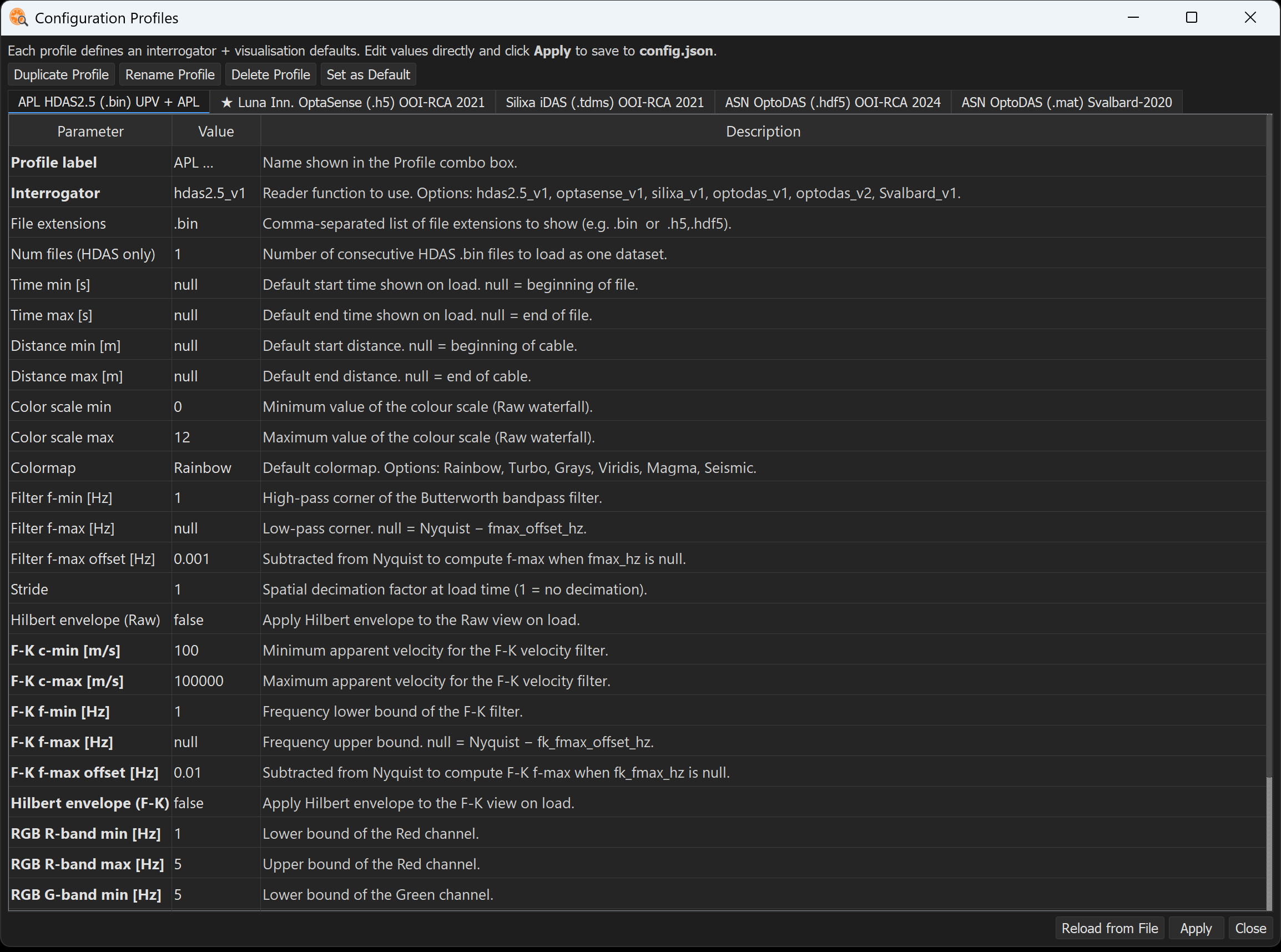Edit Time max [s] null value
The height and width of the screenshot is (952, 1281).
tap(216, 315)
